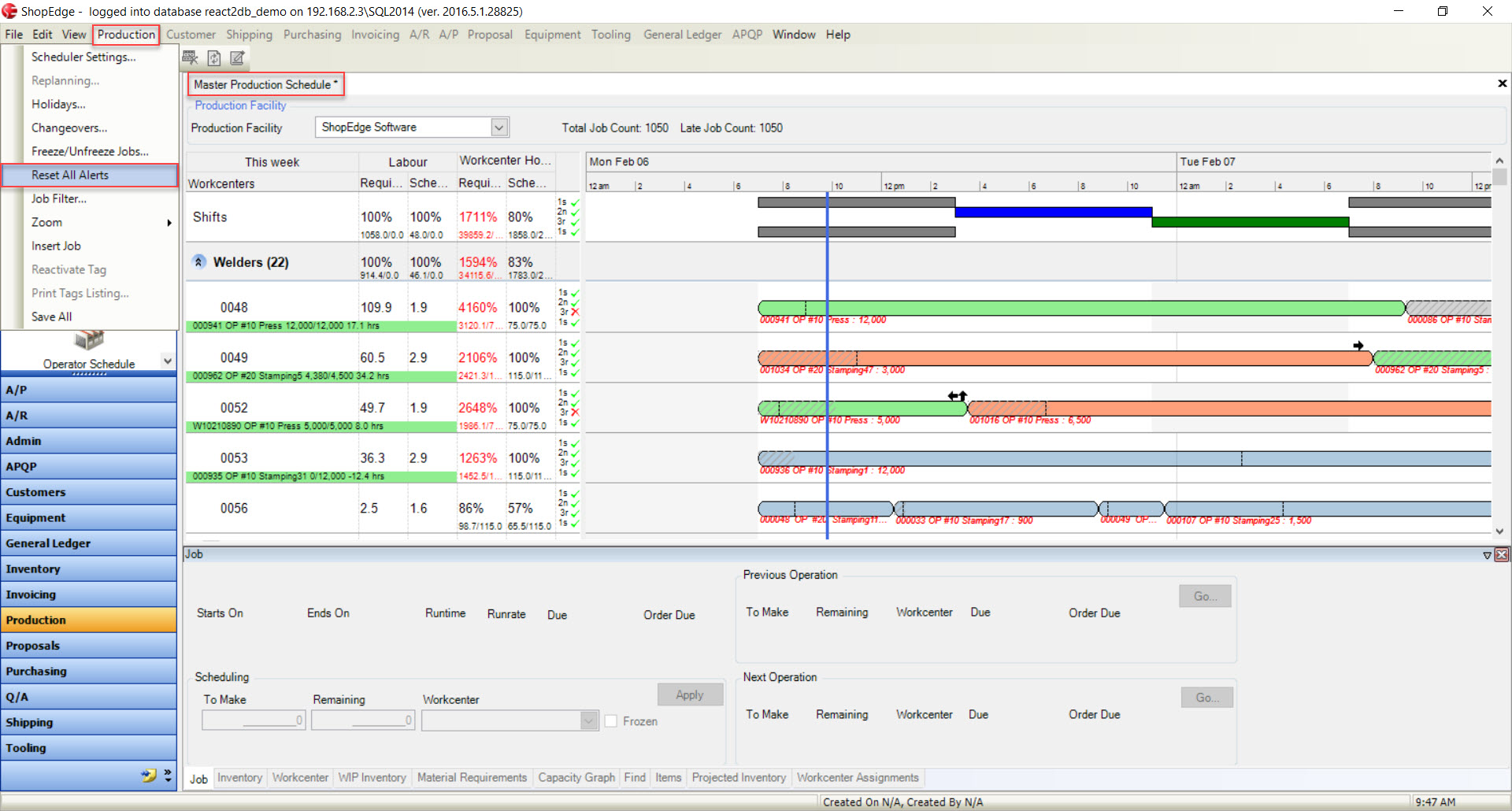Click Go button for Previous Operation

click(1205, 596)
